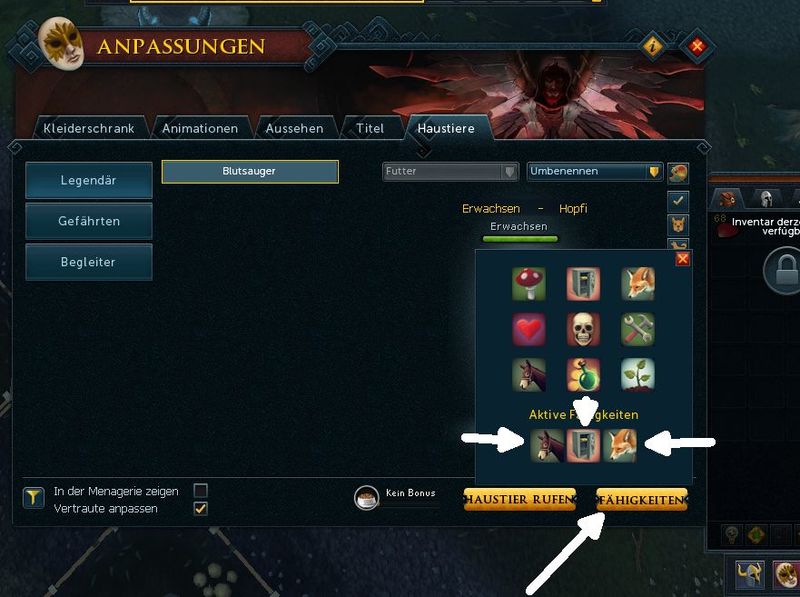This screenshot has width=800, height=597.
Task: Open the info button near window top
Action: click(x=653, y=47)
